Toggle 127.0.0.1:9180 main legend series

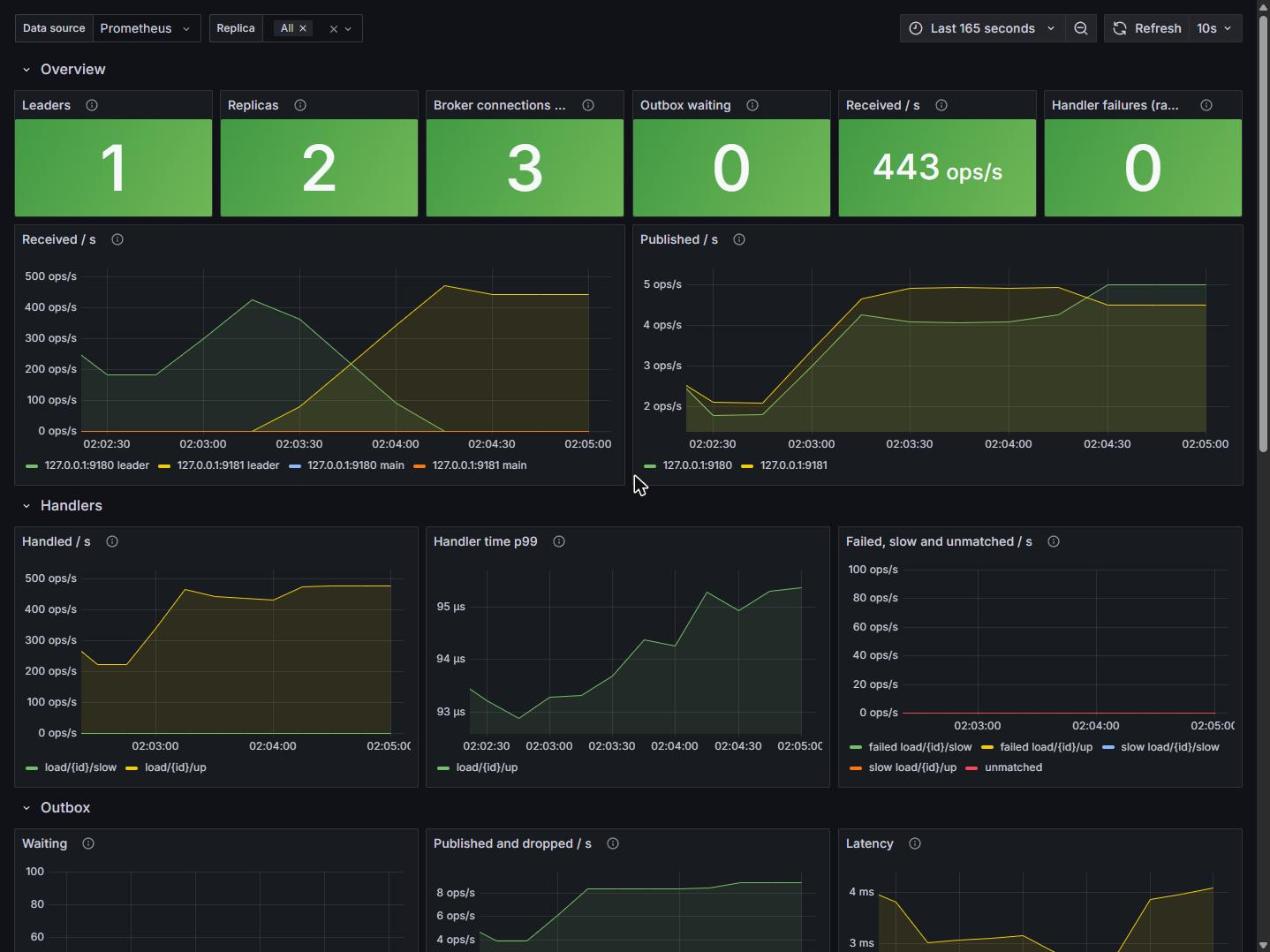[x=356, y=465]
